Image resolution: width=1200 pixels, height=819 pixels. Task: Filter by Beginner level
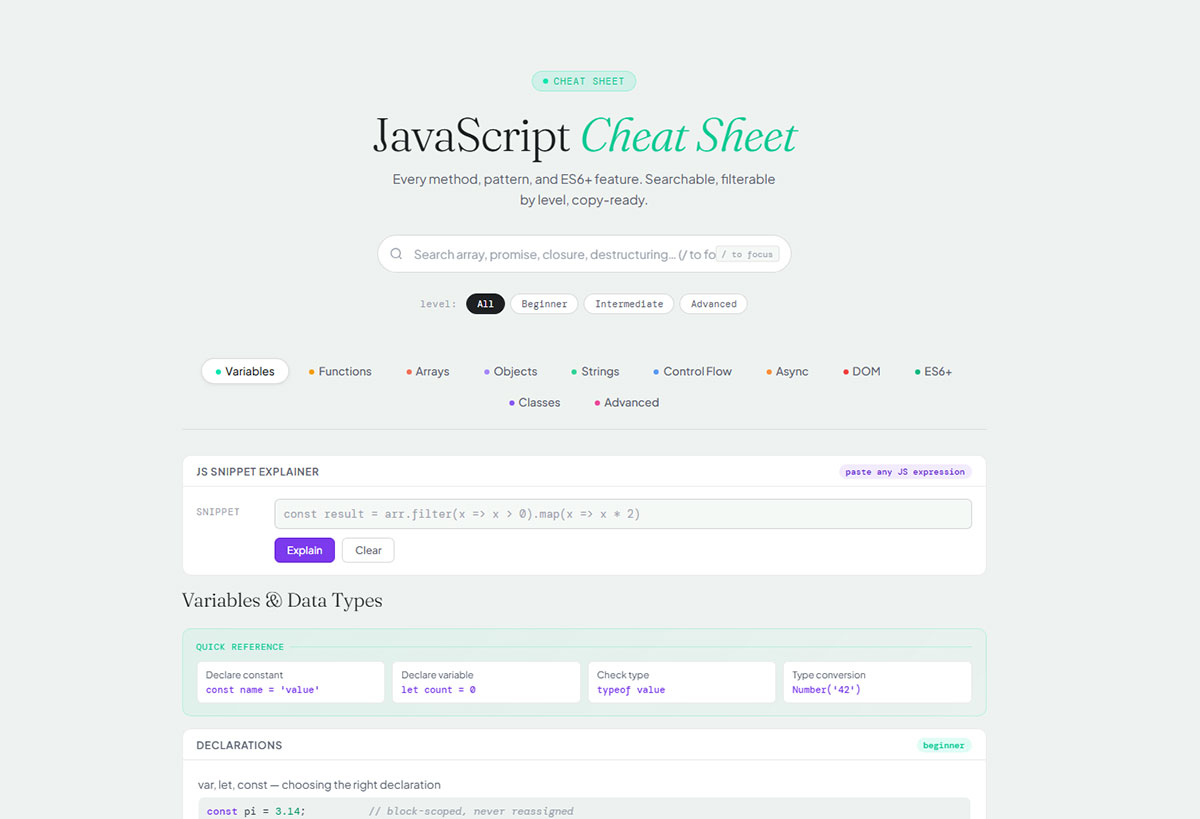coord(544,304)
